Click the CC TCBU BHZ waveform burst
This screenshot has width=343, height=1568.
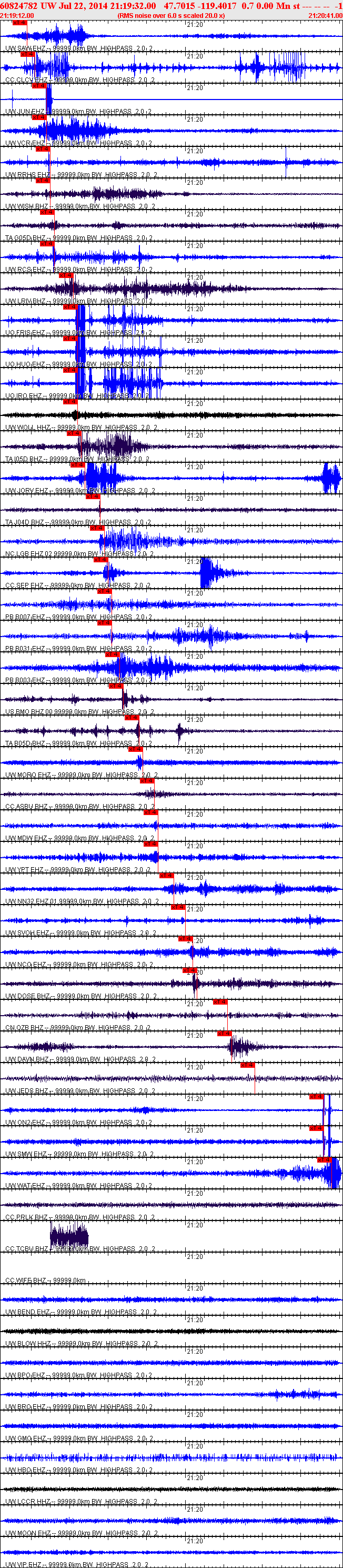[x=69, y=1235]
